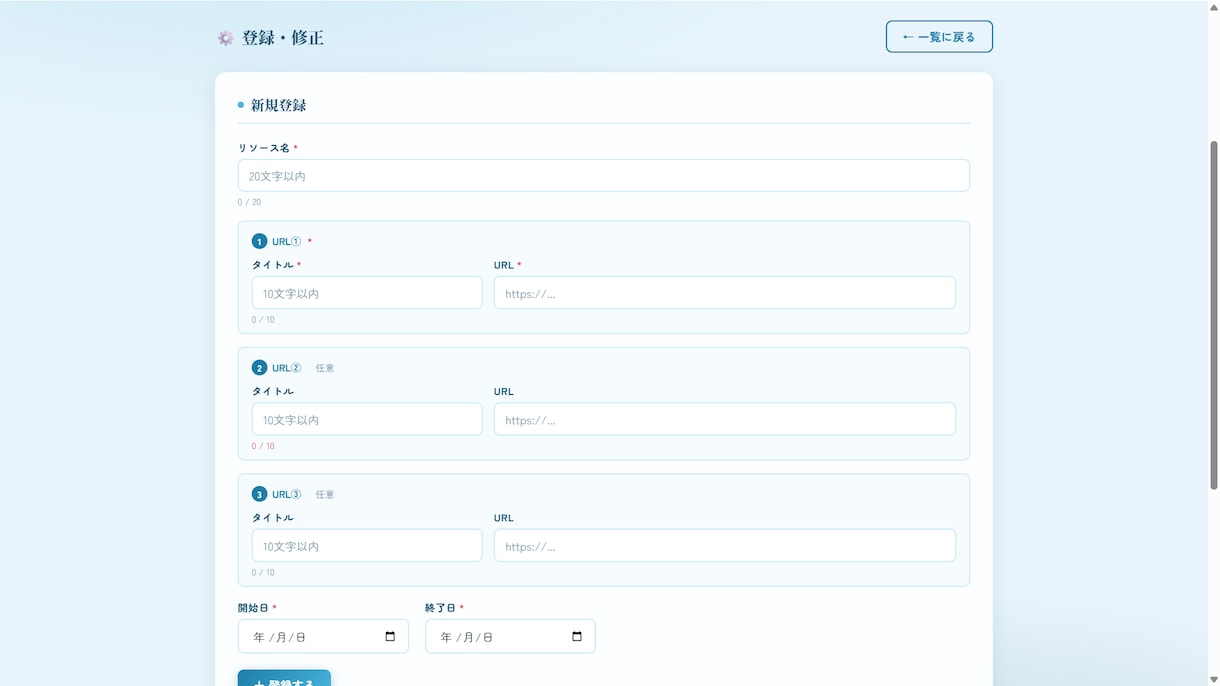Screen dimensions: 1220x686
Task: Click the URL③ タイトル input field
Action: [x=367, y=546]
